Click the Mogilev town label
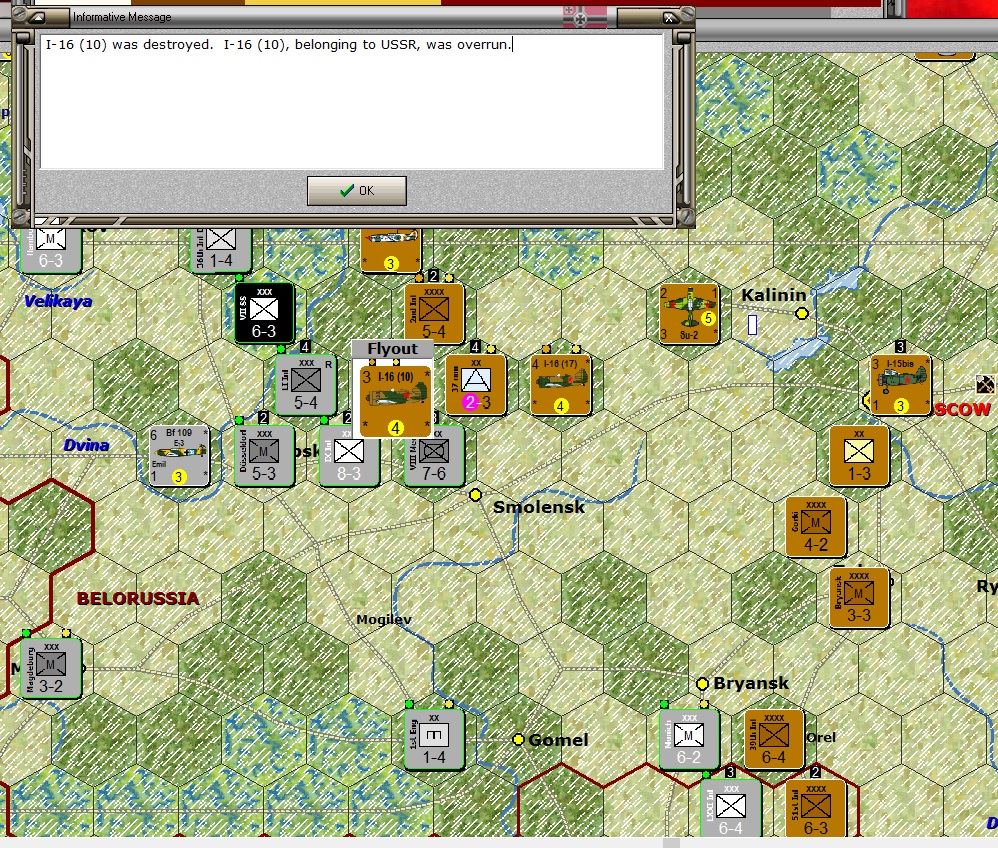Image resolution: width=998 pixels, height=848 pixels. 384,619
